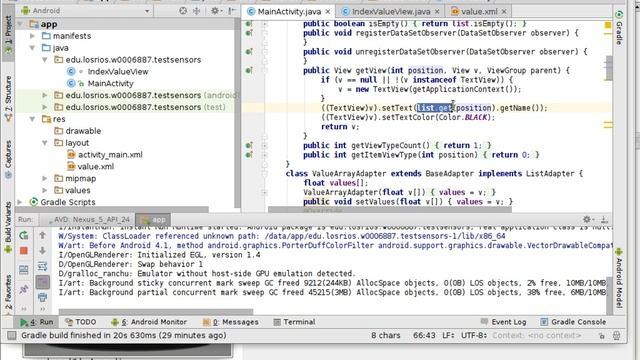The height and width of the screenshot is (360, 640).
Task: Rerun the app with the green rerun icon
Action: [24, 235]
